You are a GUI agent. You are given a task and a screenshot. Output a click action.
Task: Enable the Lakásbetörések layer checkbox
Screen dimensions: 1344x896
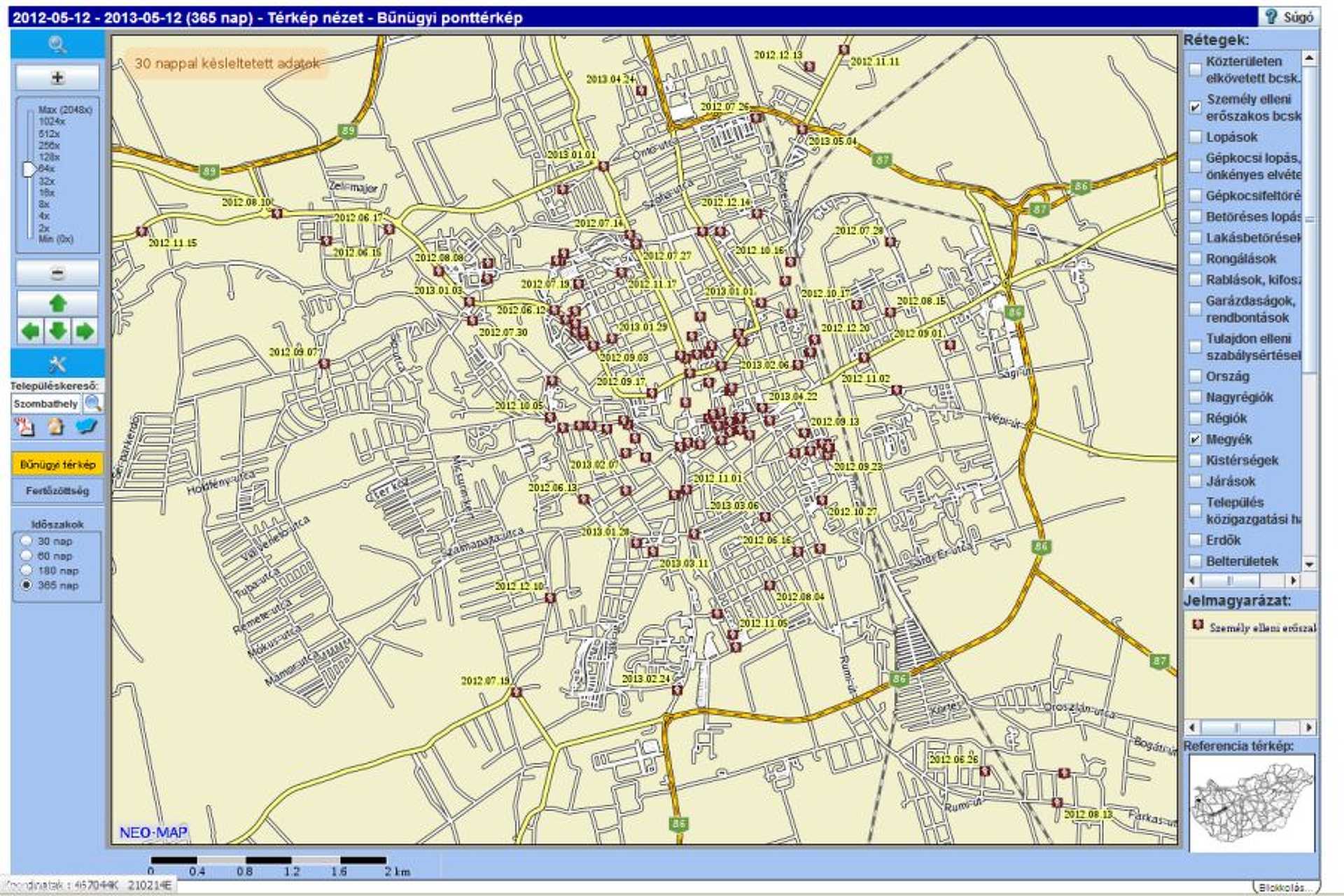coord(1196,238)
